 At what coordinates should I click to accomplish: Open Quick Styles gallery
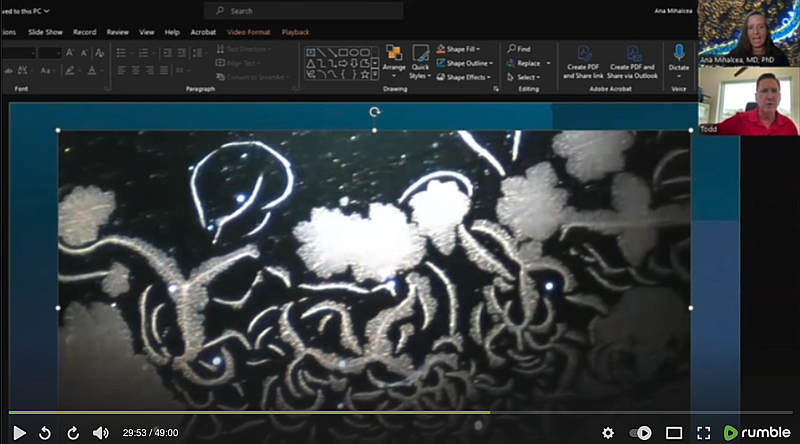(x=420, y=60)
